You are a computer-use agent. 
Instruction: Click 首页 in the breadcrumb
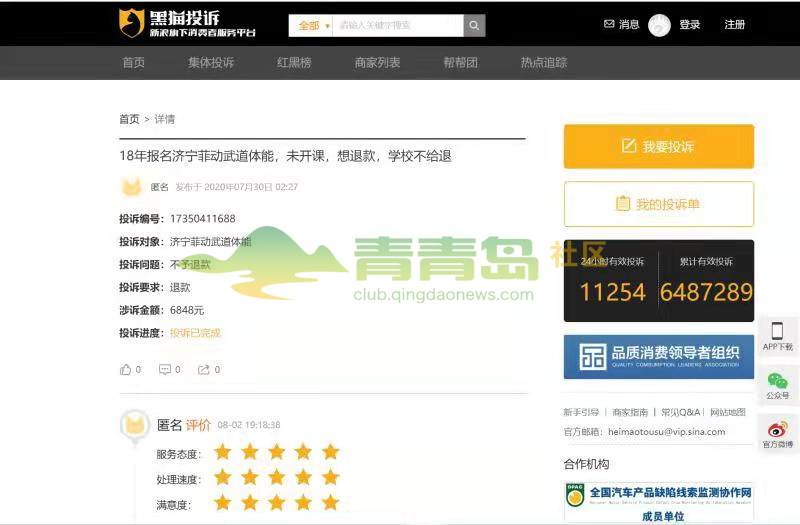coord(129,119)
